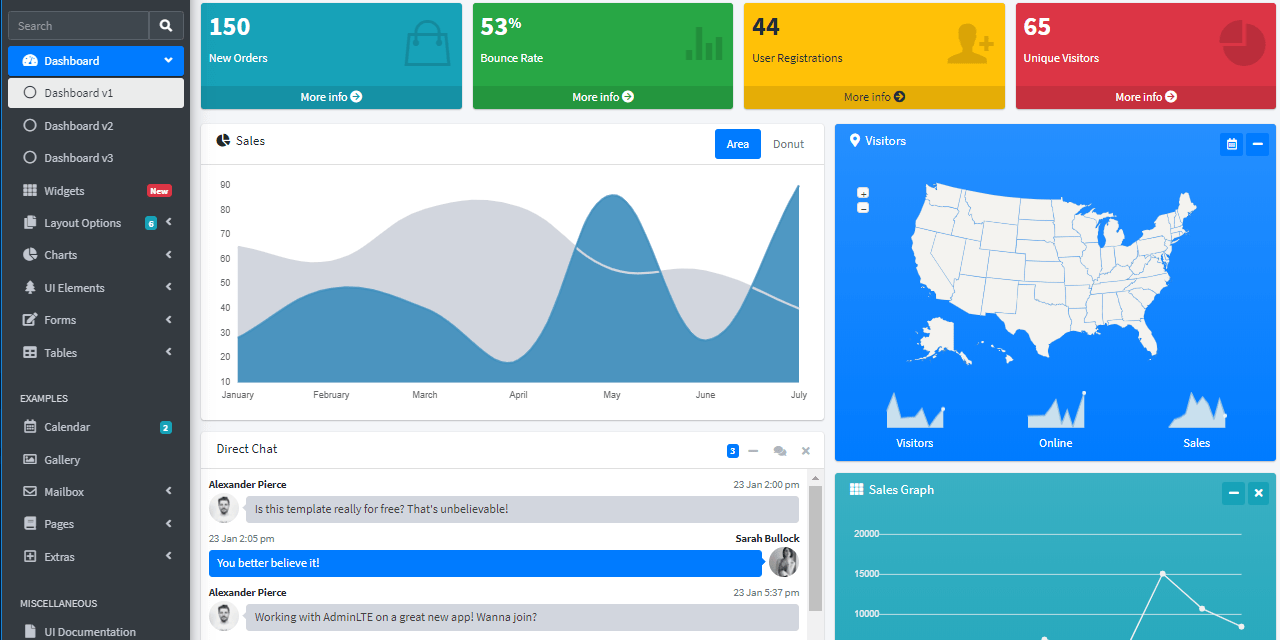Click More info on the Bounce Rate box
The height and width of the screenshot is (640, 1280).
[602, 97]
